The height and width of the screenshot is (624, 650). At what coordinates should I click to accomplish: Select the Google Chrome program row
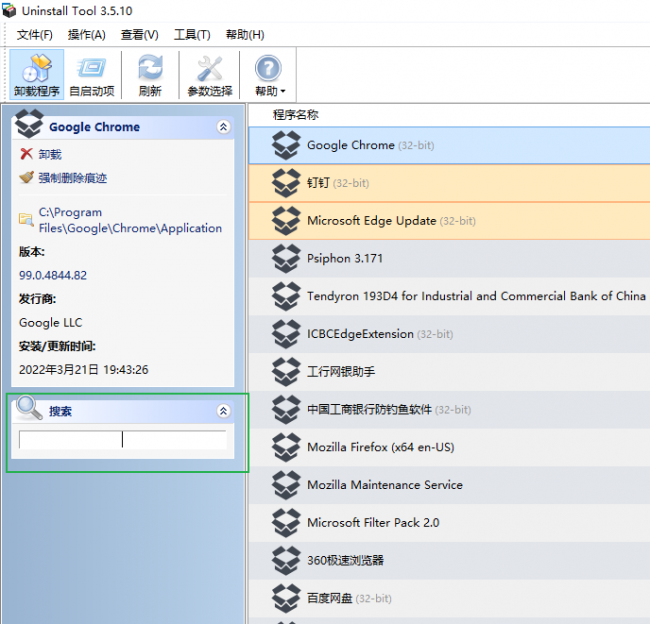(449, 146)
